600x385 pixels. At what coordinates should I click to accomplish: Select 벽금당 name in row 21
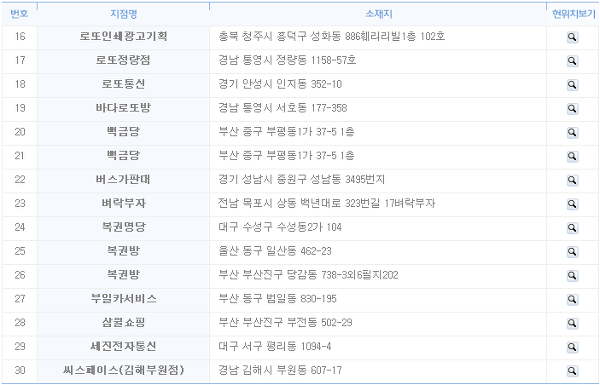pyautogui.click(x=123, y=155)
